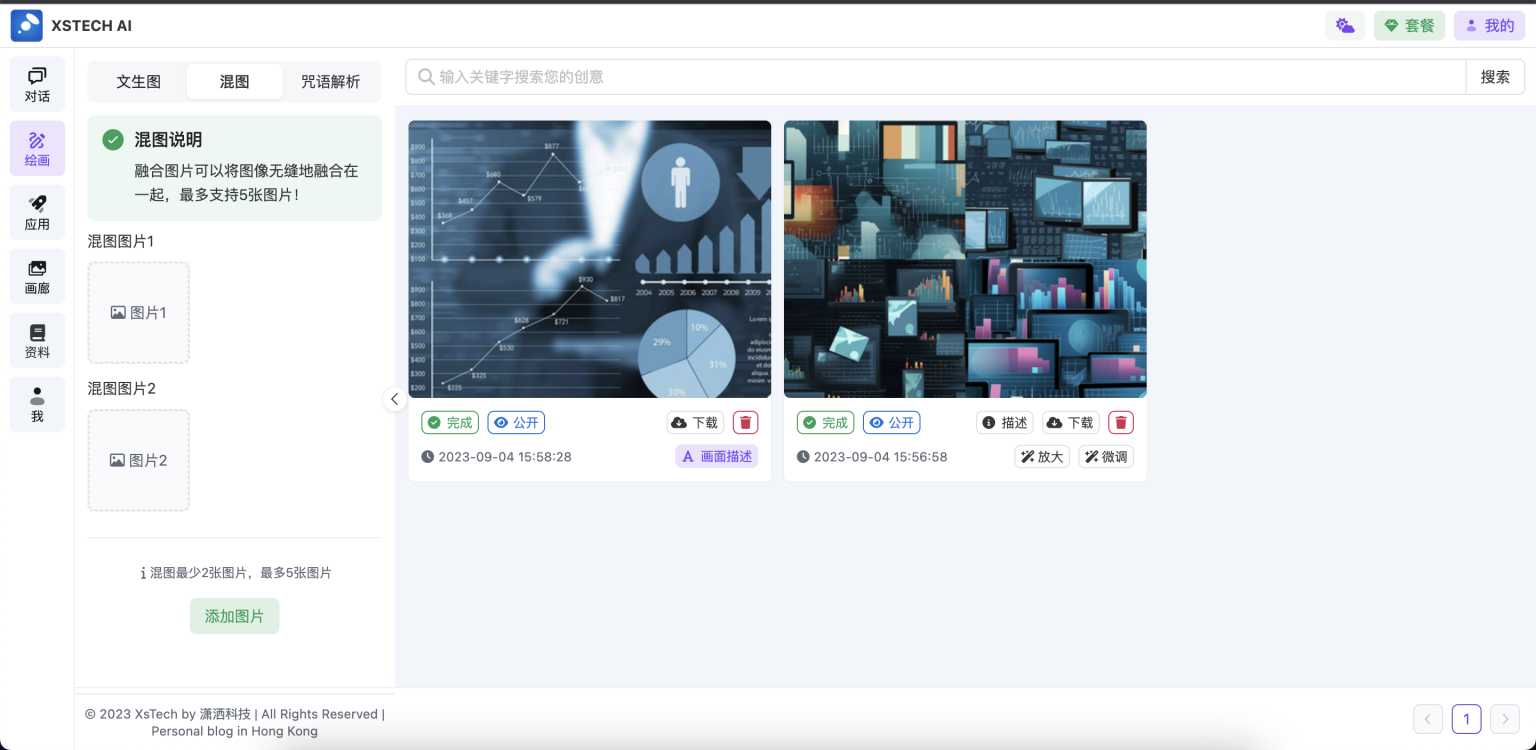Delete the first artwork using the trash icon
This screenshot has width=1536, height=750.
(744, 422)
